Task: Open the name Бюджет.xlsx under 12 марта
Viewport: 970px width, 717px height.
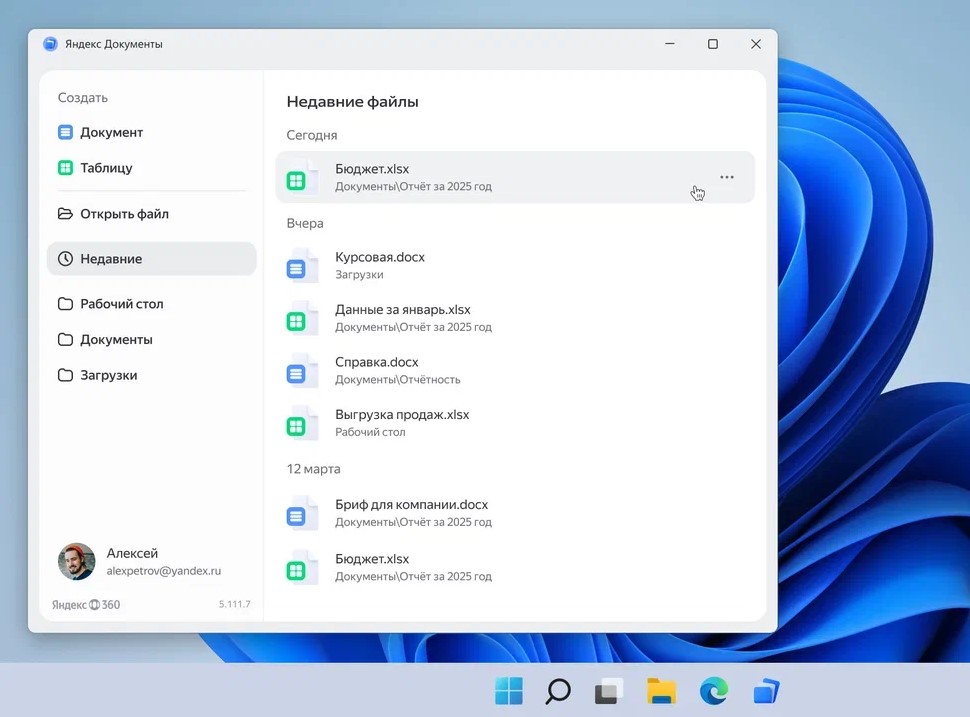Action: 372,559
